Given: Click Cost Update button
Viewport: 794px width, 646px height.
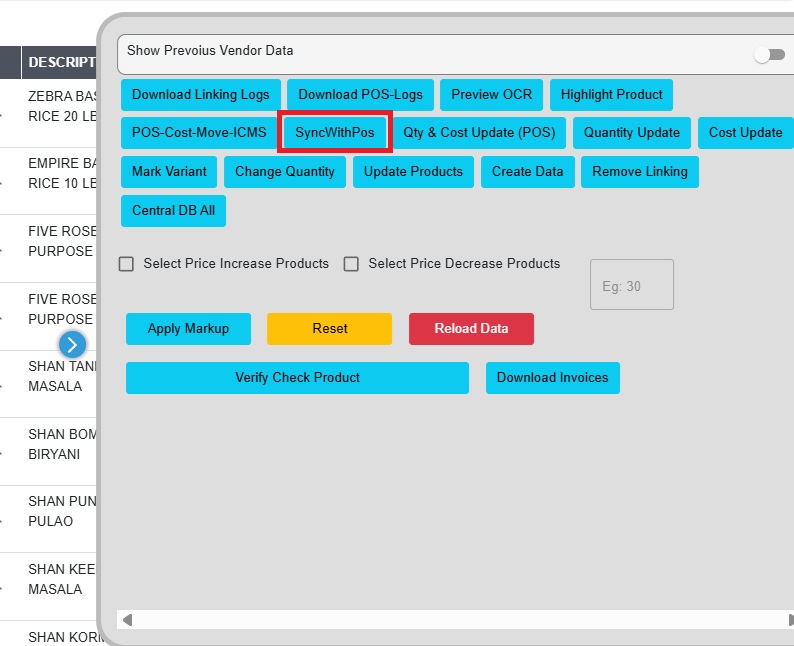Looking at the screenshot, I should pos(745,133).
